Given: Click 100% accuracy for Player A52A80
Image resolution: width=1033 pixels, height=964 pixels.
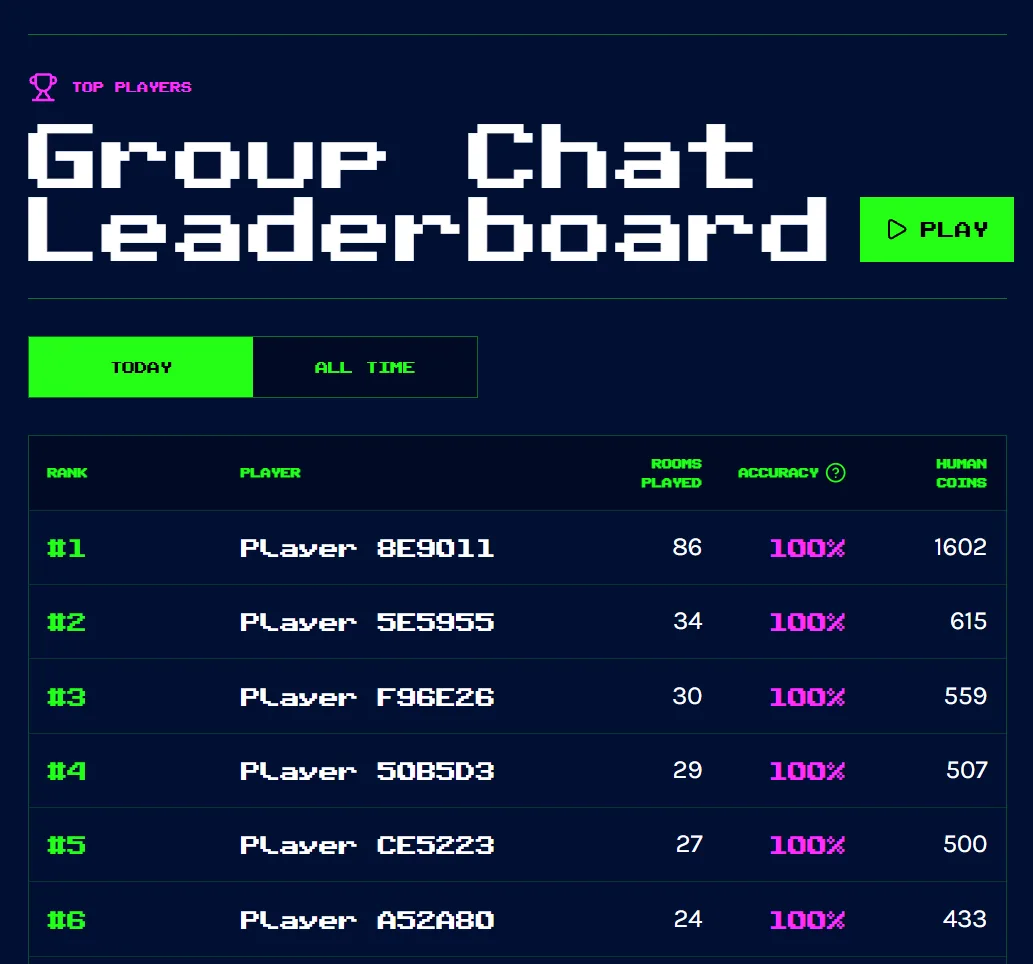Looking at the screenshot, I should 808,919.
